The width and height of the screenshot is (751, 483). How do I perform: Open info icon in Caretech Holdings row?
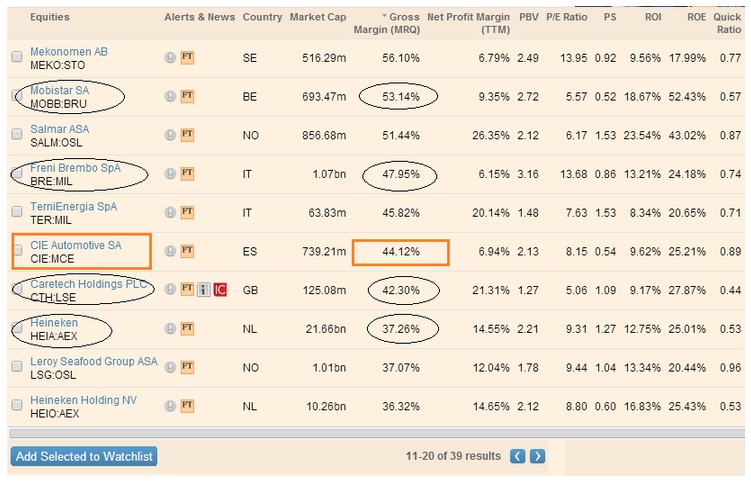point(204,289)
